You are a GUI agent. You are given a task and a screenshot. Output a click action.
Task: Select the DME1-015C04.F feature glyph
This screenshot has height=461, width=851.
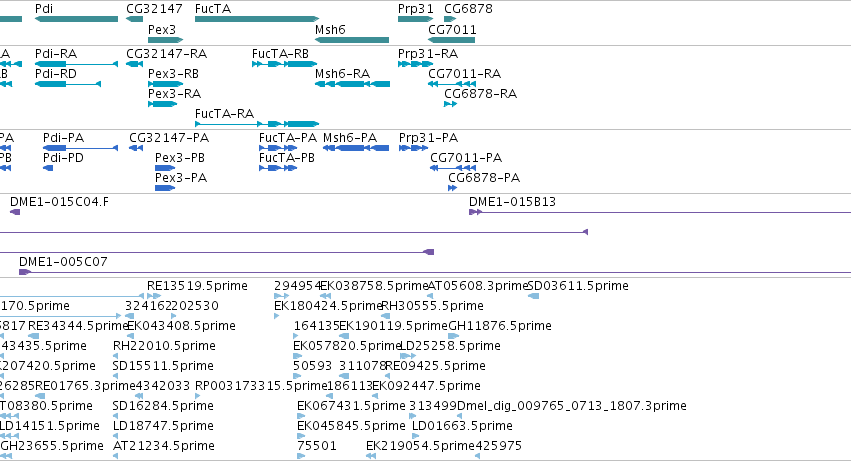click(15, 212)
